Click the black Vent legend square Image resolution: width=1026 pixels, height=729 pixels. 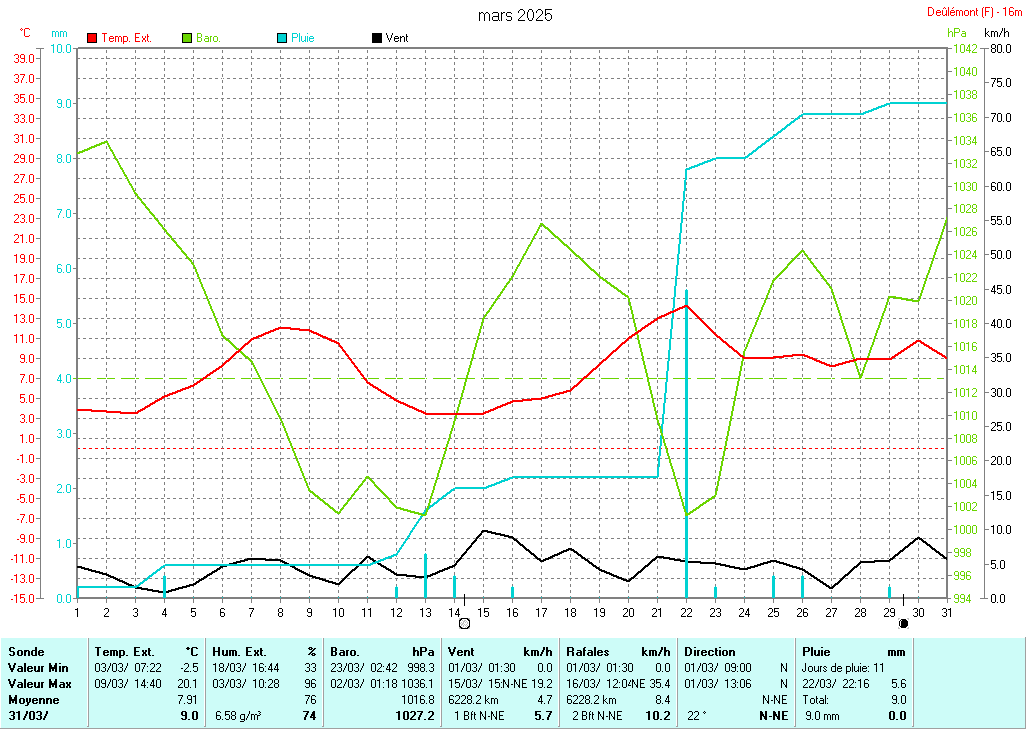click(x=376, y=38)
